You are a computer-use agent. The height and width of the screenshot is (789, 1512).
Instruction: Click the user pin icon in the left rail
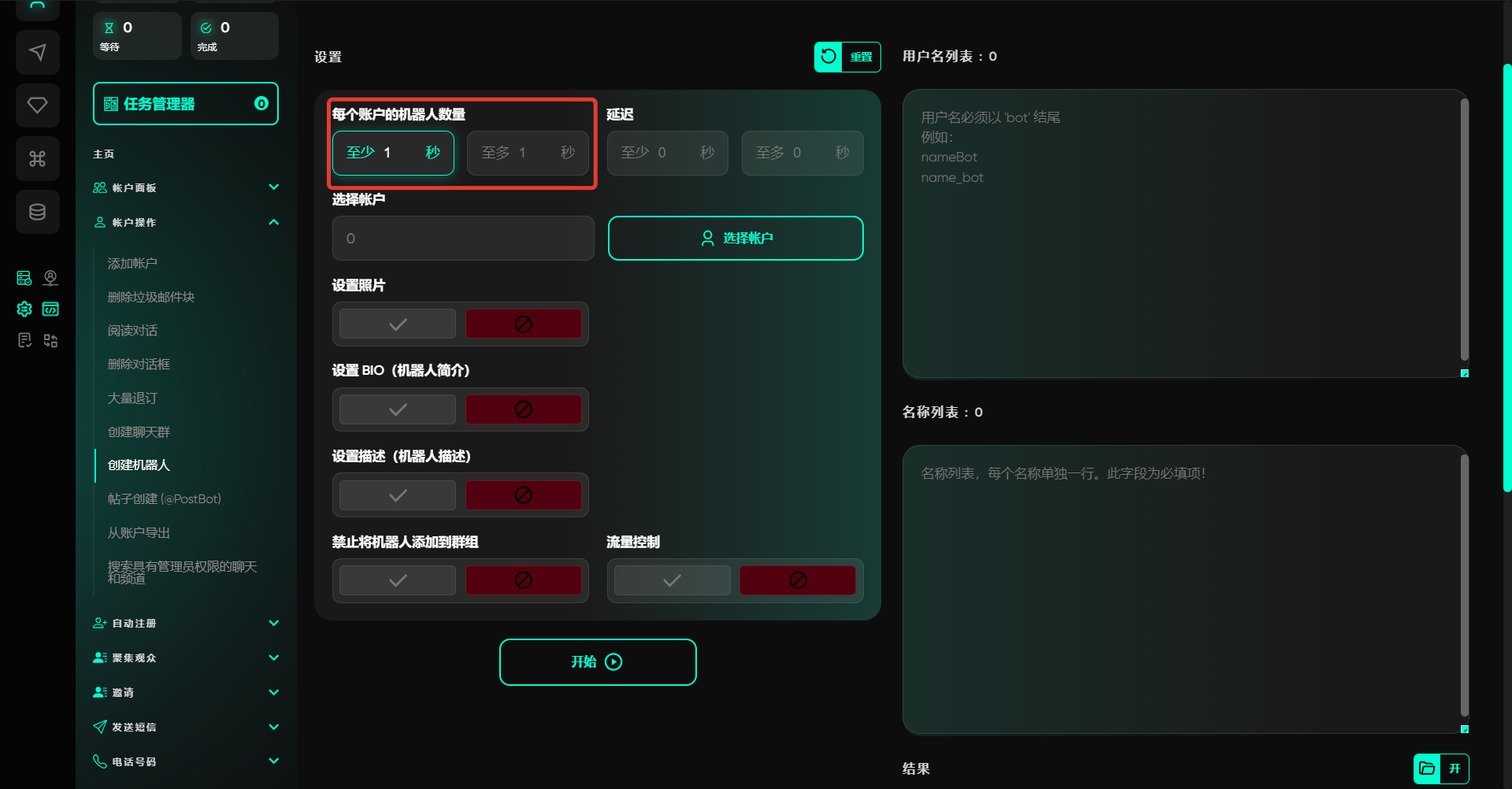[x=50, y=278]
